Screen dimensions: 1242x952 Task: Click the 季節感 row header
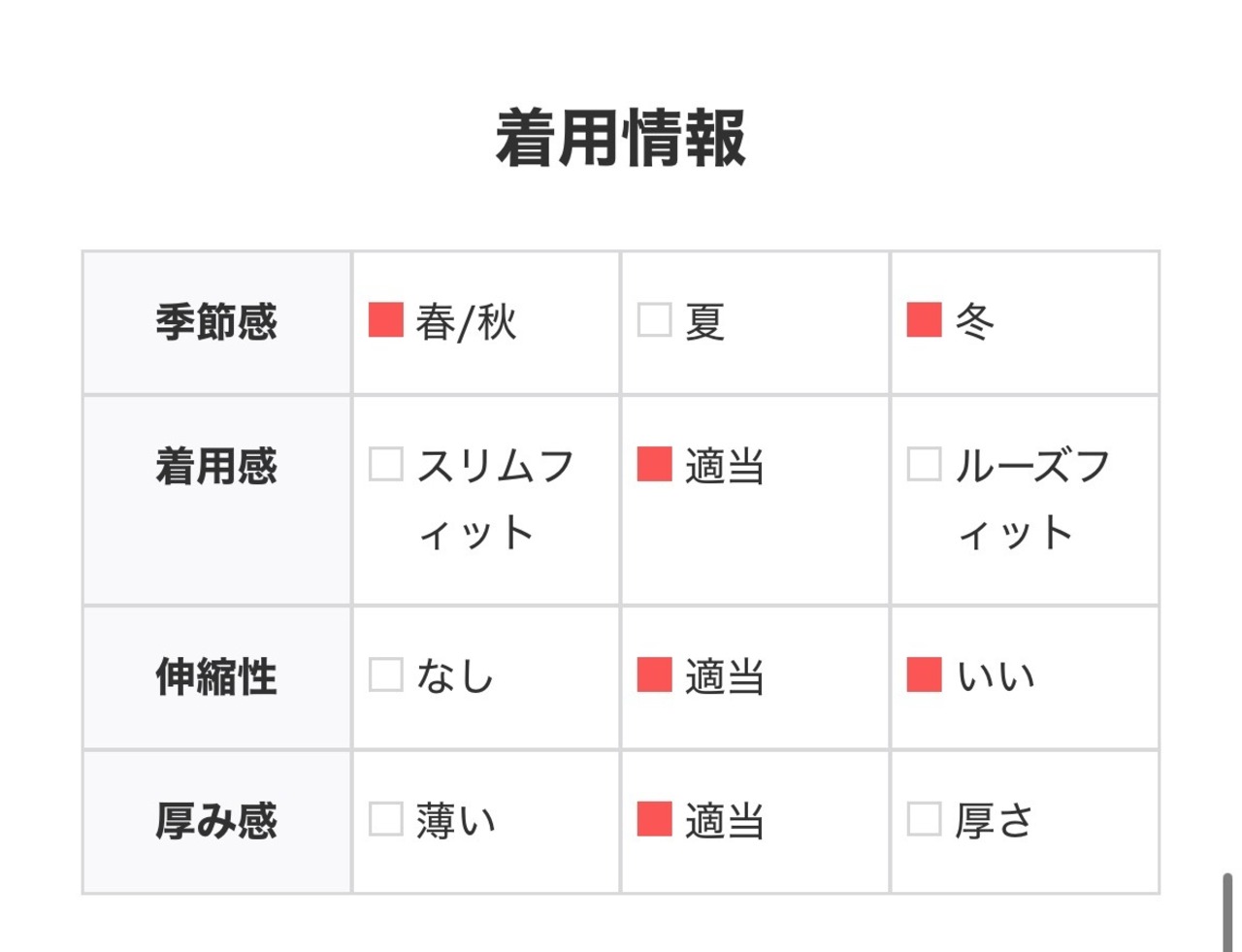[x=216, y=322]
